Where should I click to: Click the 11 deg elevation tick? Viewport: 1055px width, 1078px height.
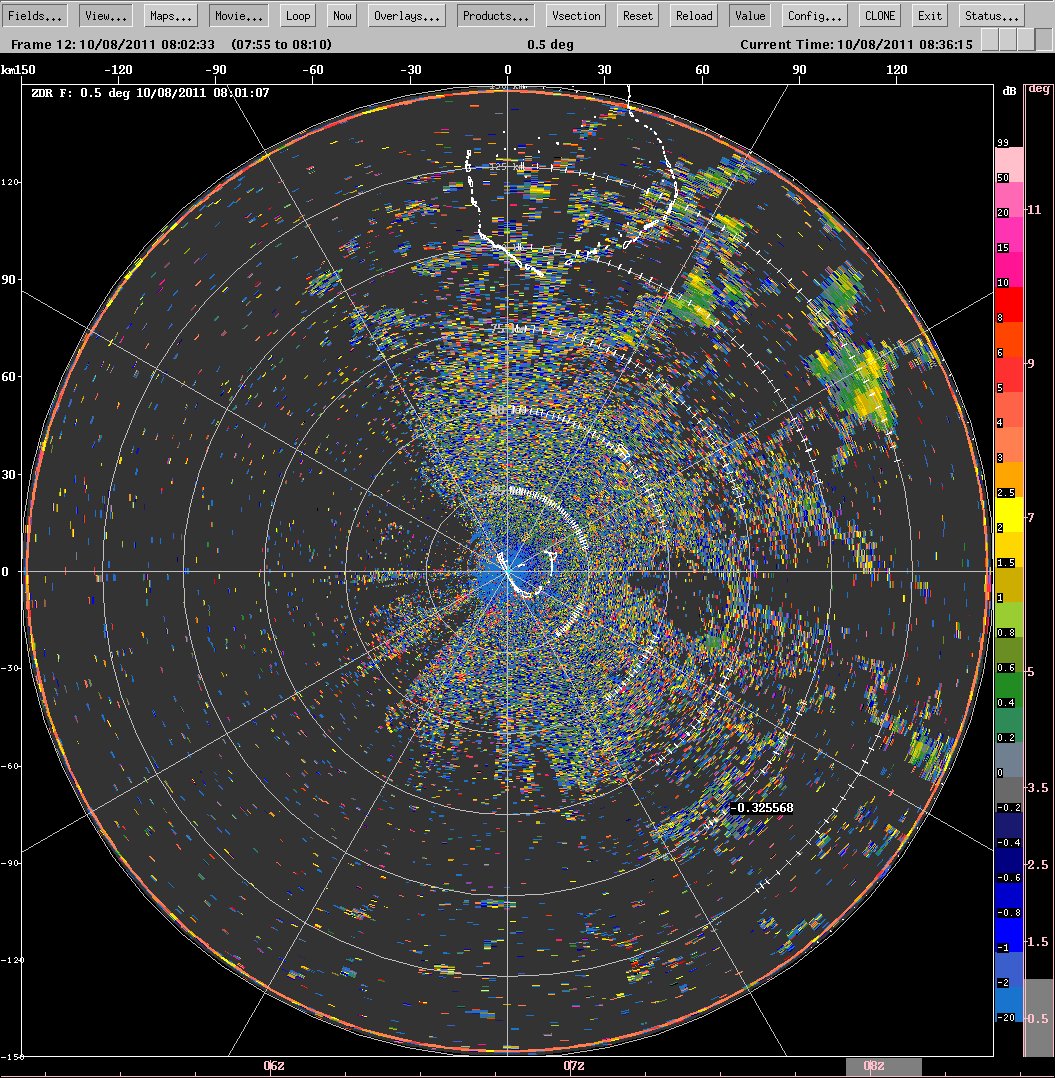(1034, 210)
